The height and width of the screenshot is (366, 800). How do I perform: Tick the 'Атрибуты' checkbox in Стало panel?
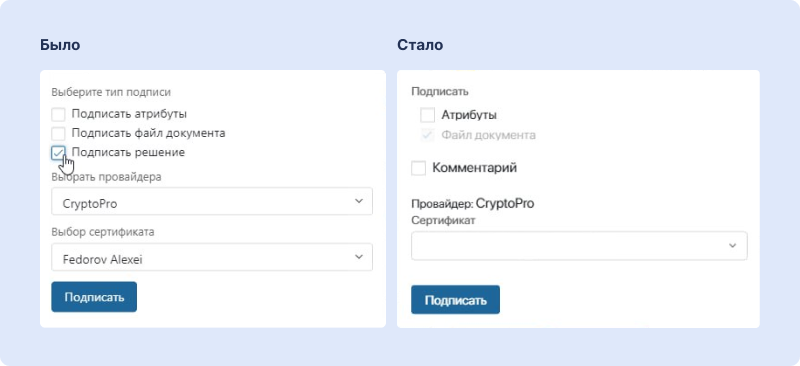tap(428, 115)
